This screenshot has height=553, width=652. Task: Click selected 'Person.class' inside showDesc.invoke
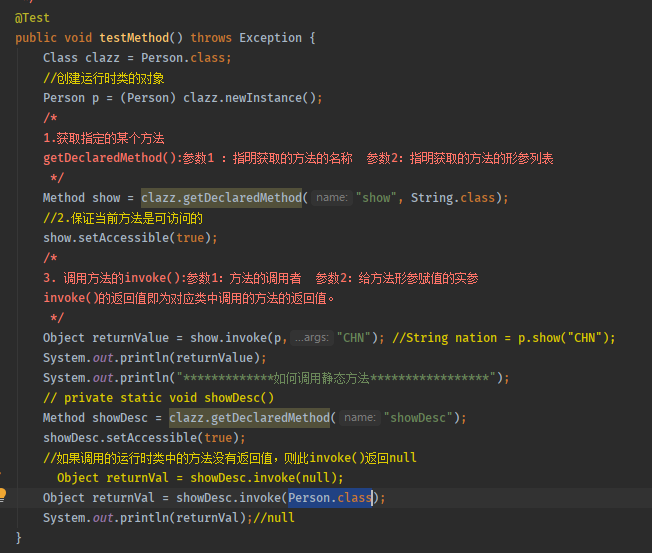pyautogui.click(x=330, y=498)
